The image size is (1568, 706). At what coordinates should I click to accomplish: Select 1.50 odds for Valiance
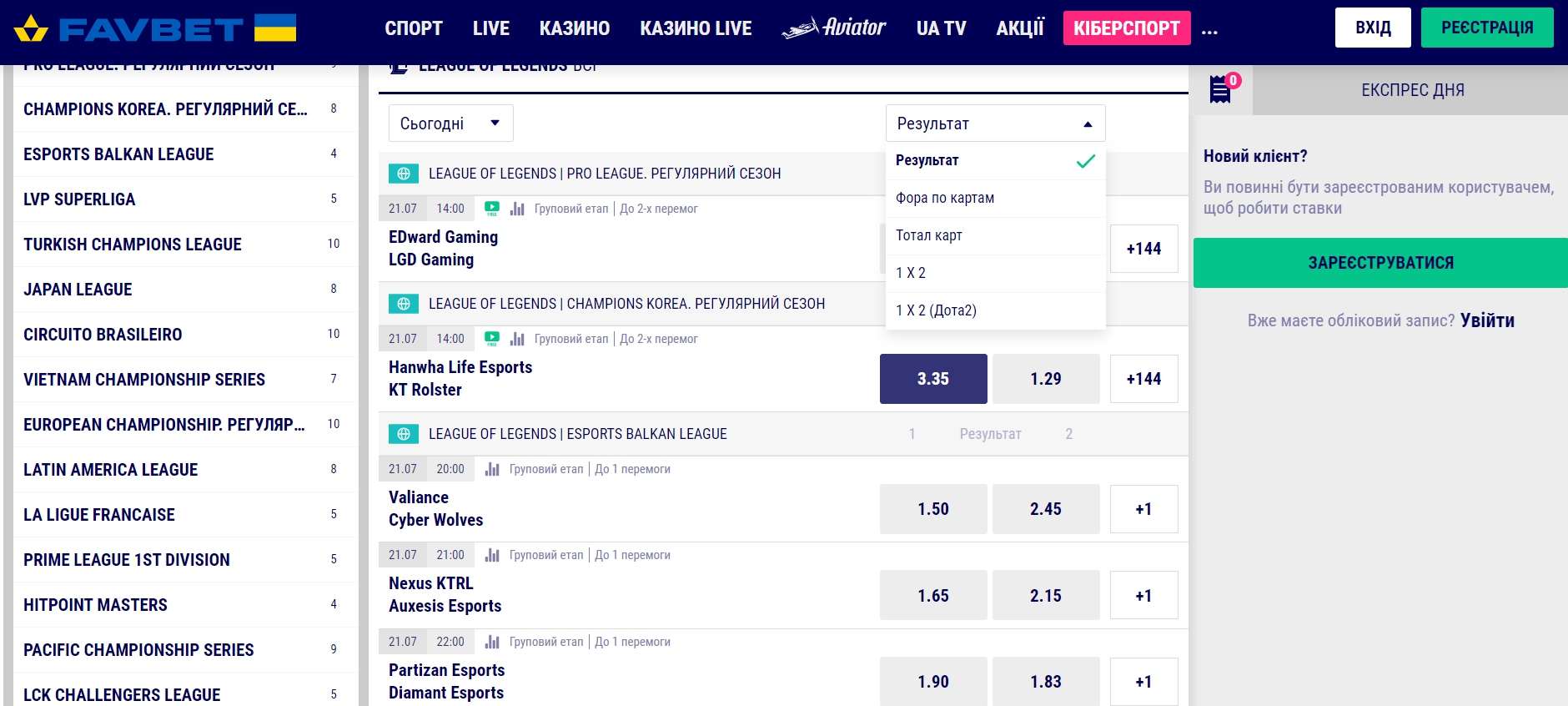point(933,509)
